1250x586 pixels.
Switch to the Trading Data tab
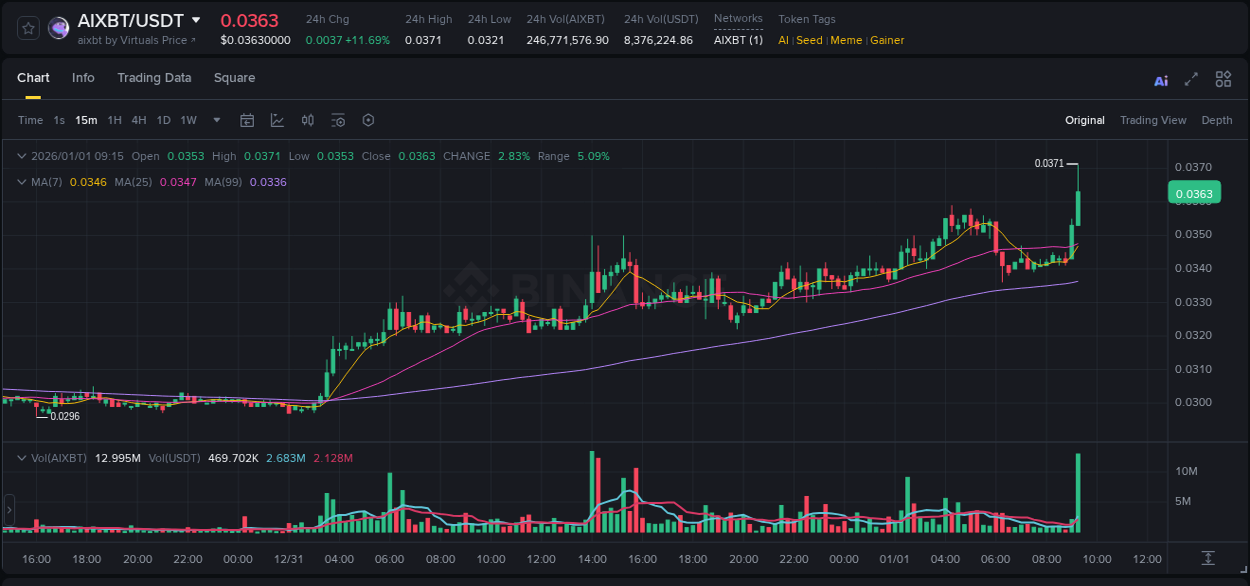click(x=154, y=78)
